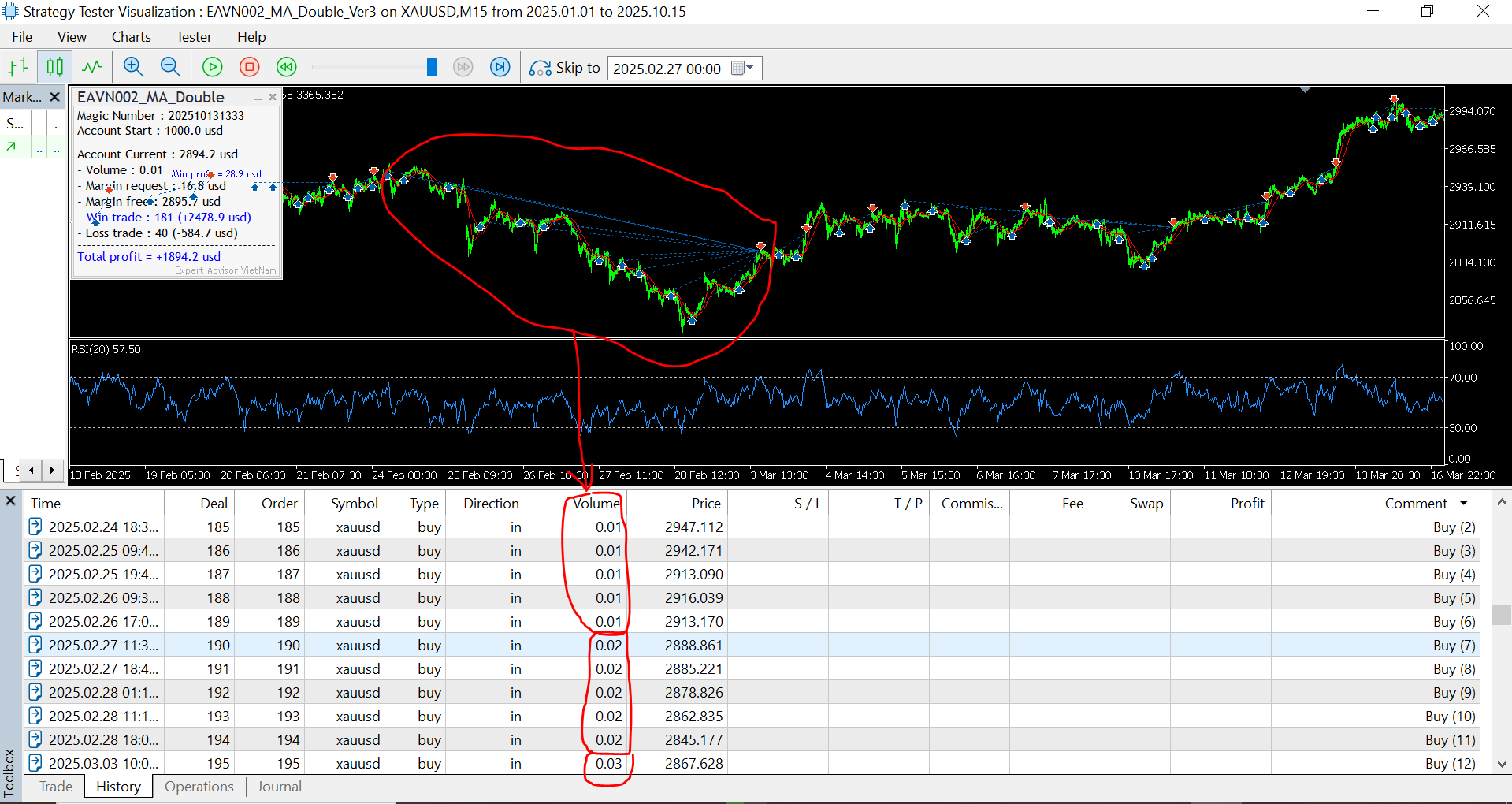Open the Tester menu

click(x=194, y=37)
